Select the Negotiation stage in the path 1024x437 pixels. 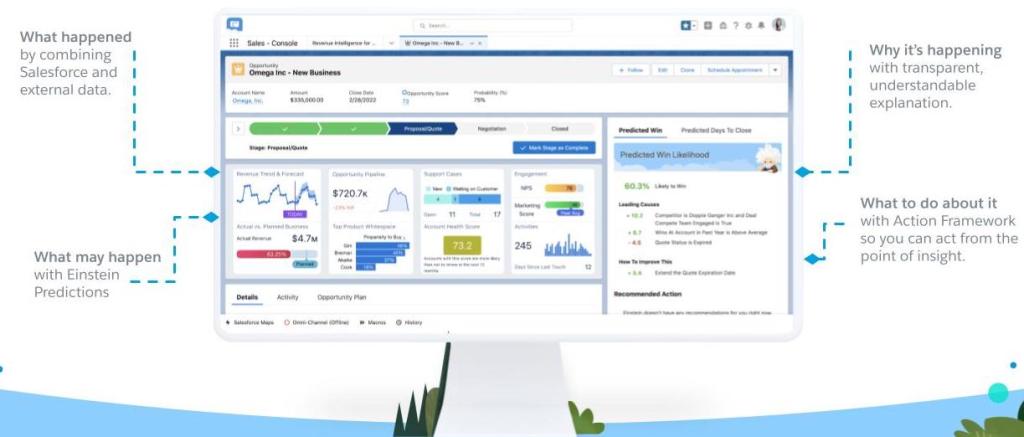click(x=491, y=129)
